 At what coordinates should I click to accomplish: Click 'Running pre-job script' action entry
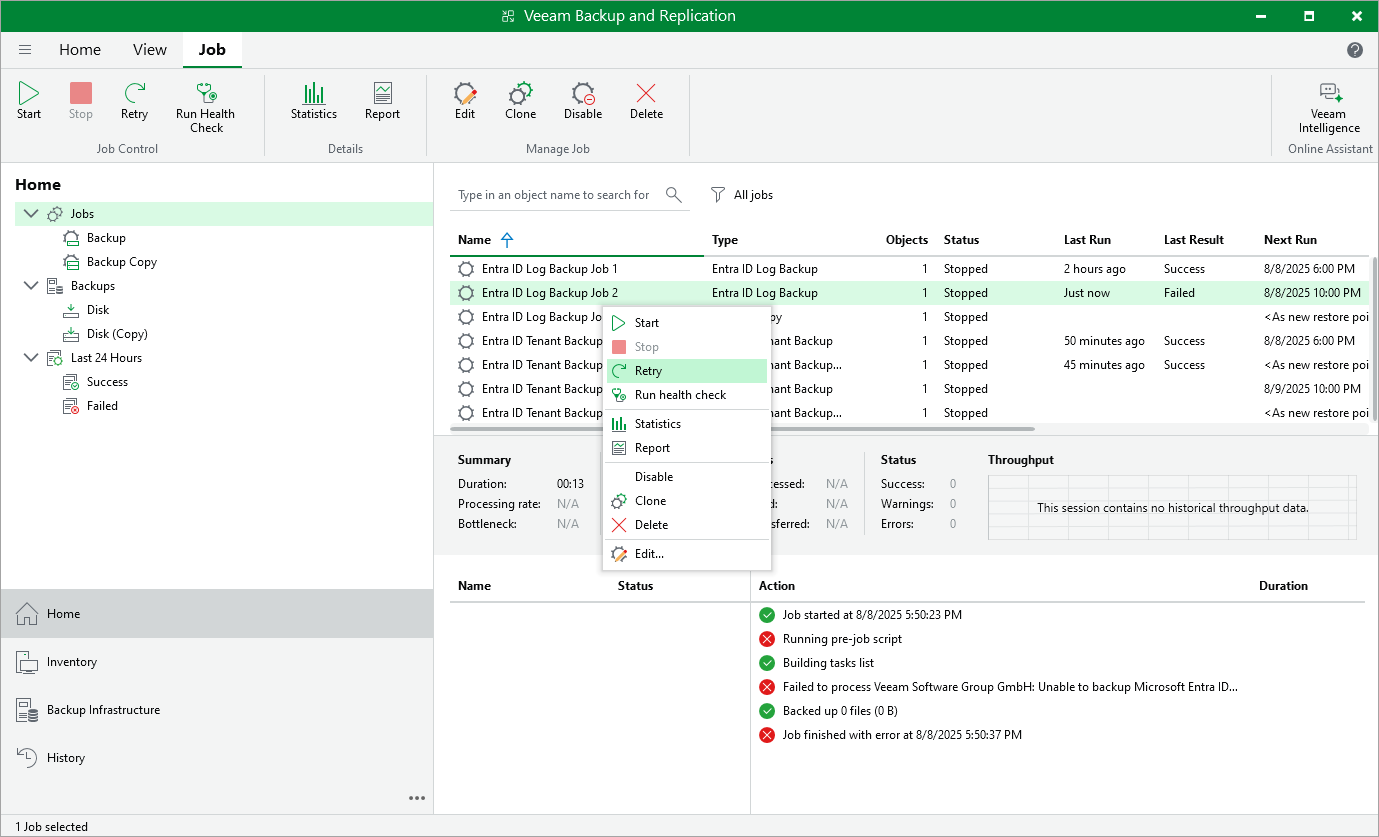point(842,639)
